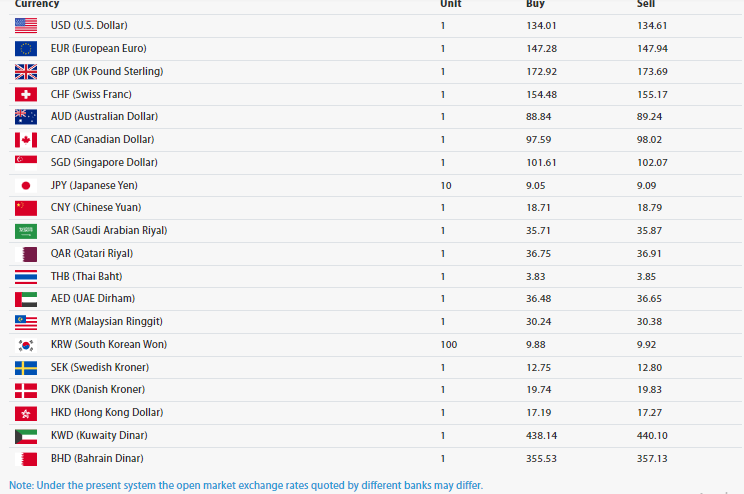Click the Buy column header
Image resolution: width=744 pixels, height=494 pixels.
tap(535, 4)
